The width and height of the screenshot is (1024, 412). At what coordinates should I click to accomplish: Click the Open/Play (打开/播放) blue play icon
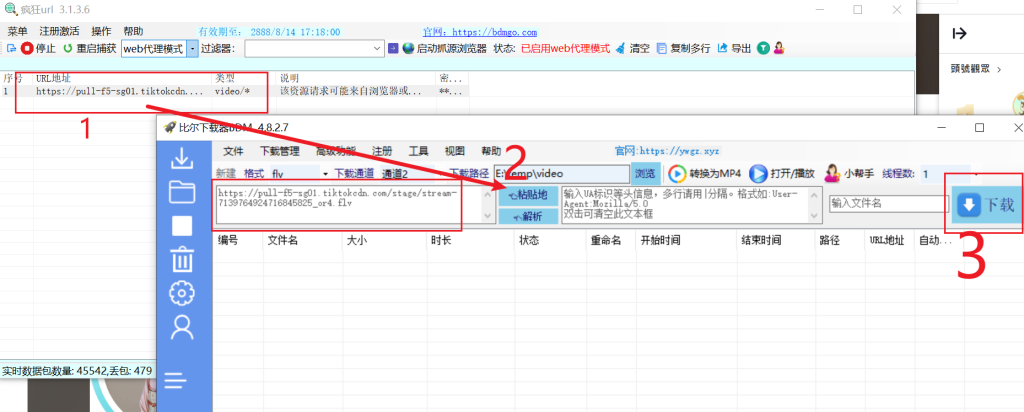(x=758, y=173)
